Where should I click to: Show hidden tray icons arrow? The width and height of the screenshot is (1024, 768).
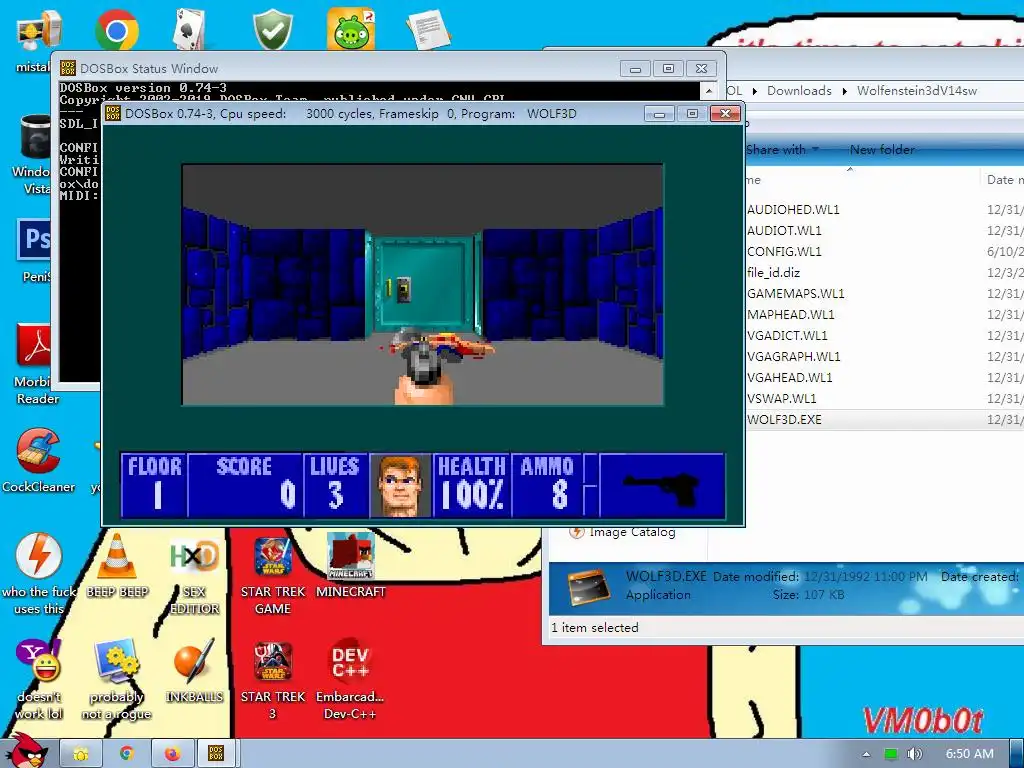[867, 754]
